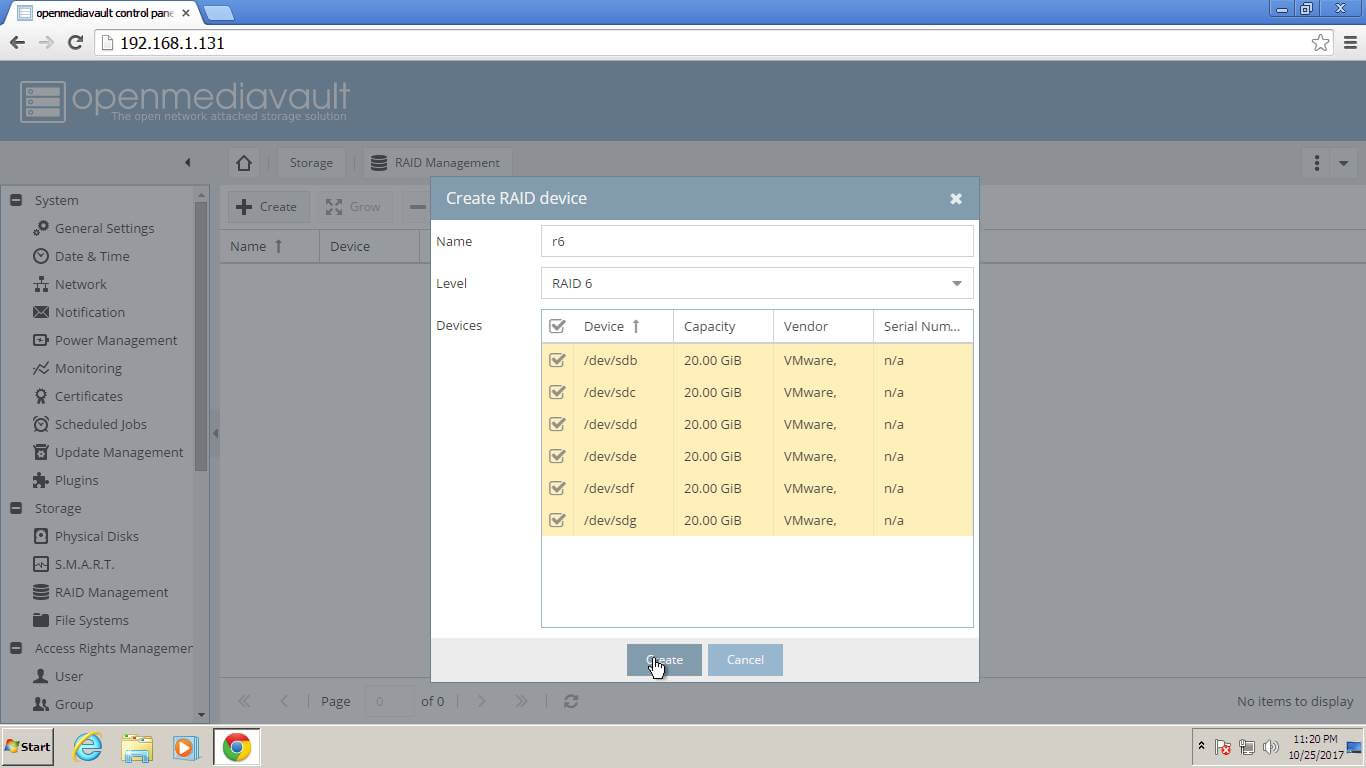Click the Scheduled Jobs alarm icon
This screenshot has height=768, width=1366.
(41, 424)
